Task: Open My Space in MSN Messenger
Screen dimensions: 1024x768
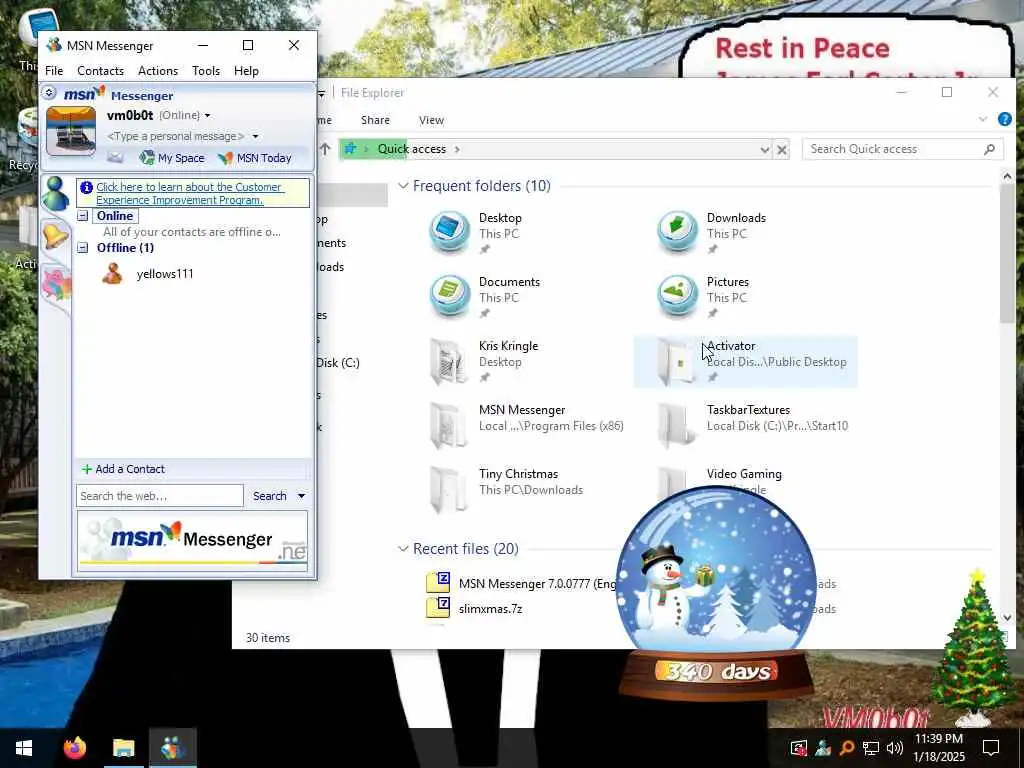Action: (x=172, y=157)
